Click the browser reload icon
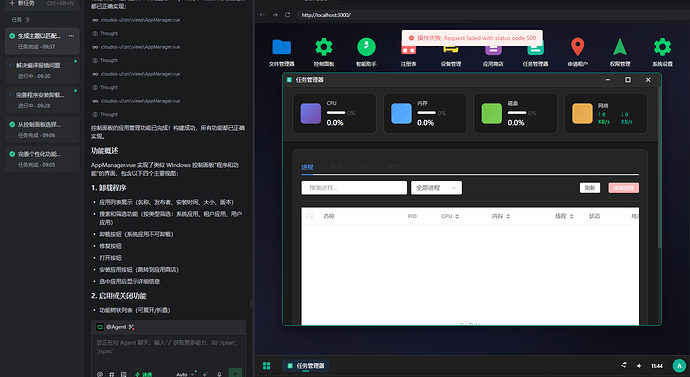Image resolution: width=690 pixels, height=377 pixels. pyautogui.click(x=288, y=15)
